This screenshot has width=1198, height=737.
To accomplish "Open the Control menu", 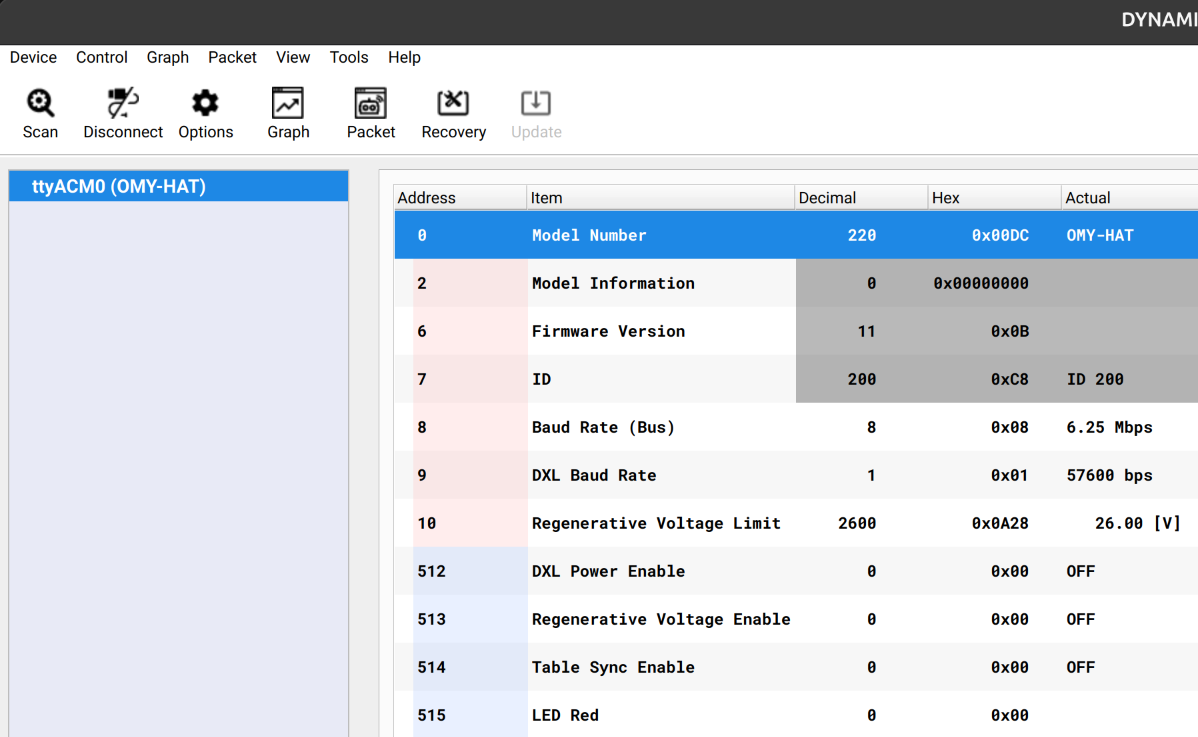I will (101, 57).
